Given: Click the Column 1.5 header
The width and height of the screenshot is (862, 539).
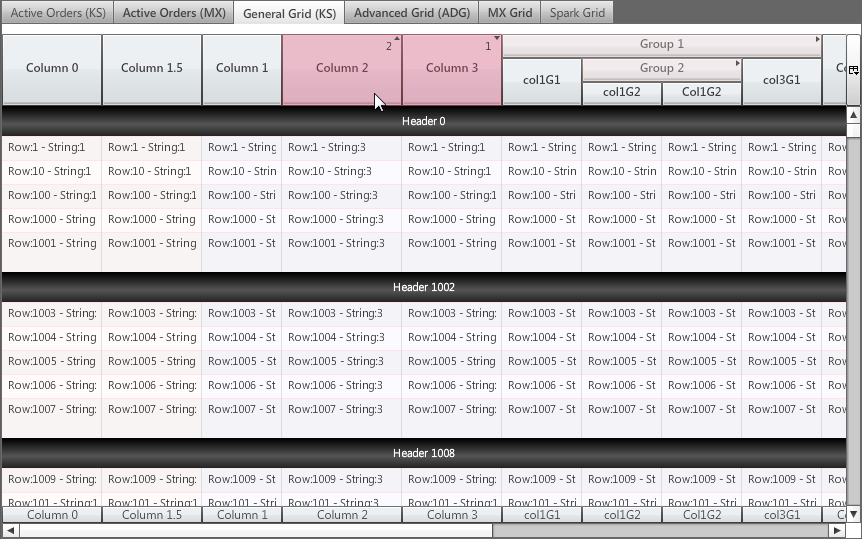Looking at the screenshot, I should coord(152,69).
